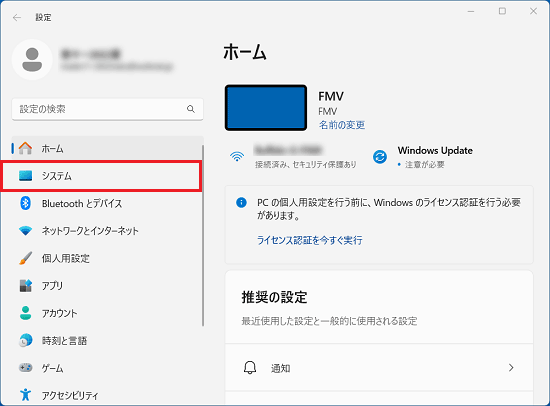550x406 pixels.
Task: Minimize the 設定 window
Action: (471, 11)
